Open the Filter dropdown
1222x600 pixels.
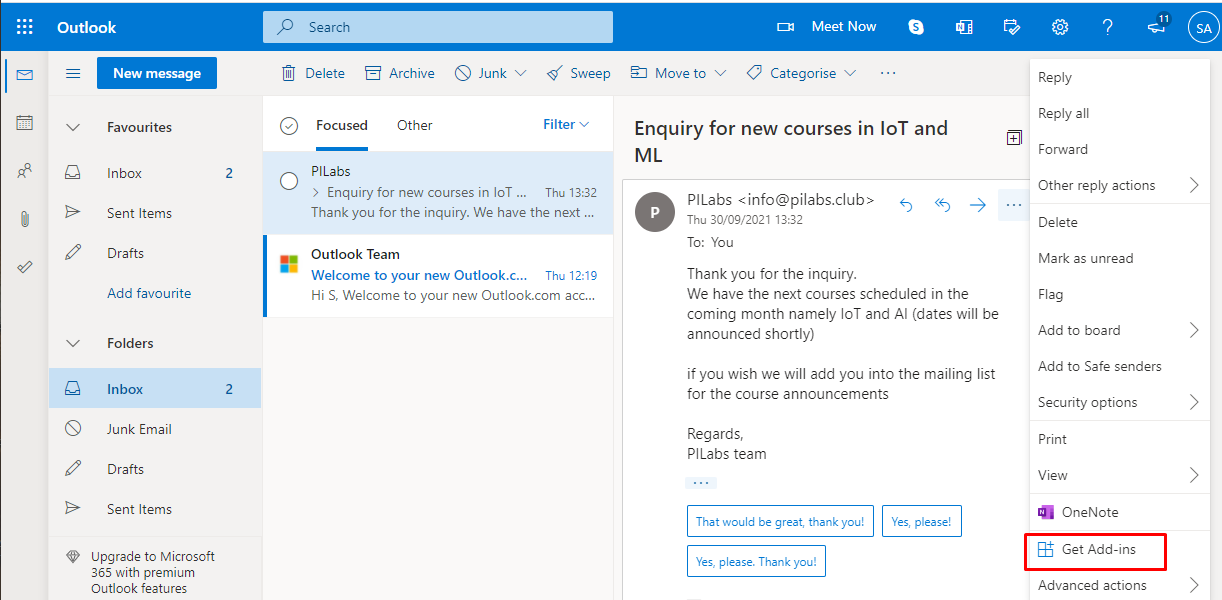(566, 124)
